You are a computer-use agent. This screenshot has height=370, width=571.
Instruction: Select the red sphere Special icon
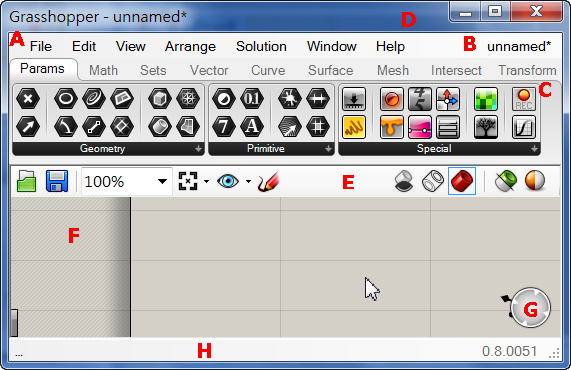(392, 99)
